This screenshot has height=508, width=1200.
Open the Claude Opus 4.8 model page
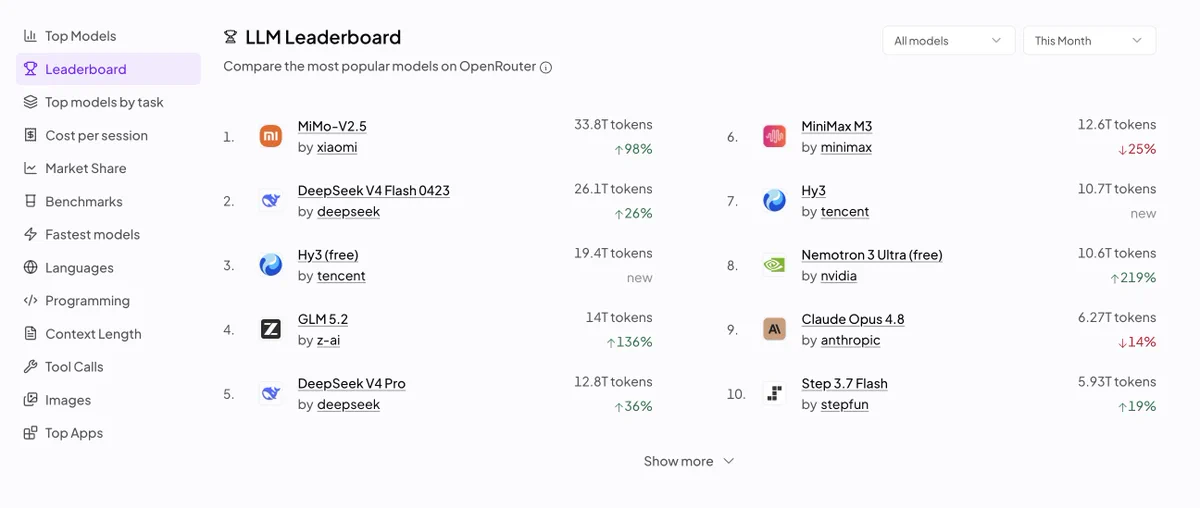tap(853, 319)
